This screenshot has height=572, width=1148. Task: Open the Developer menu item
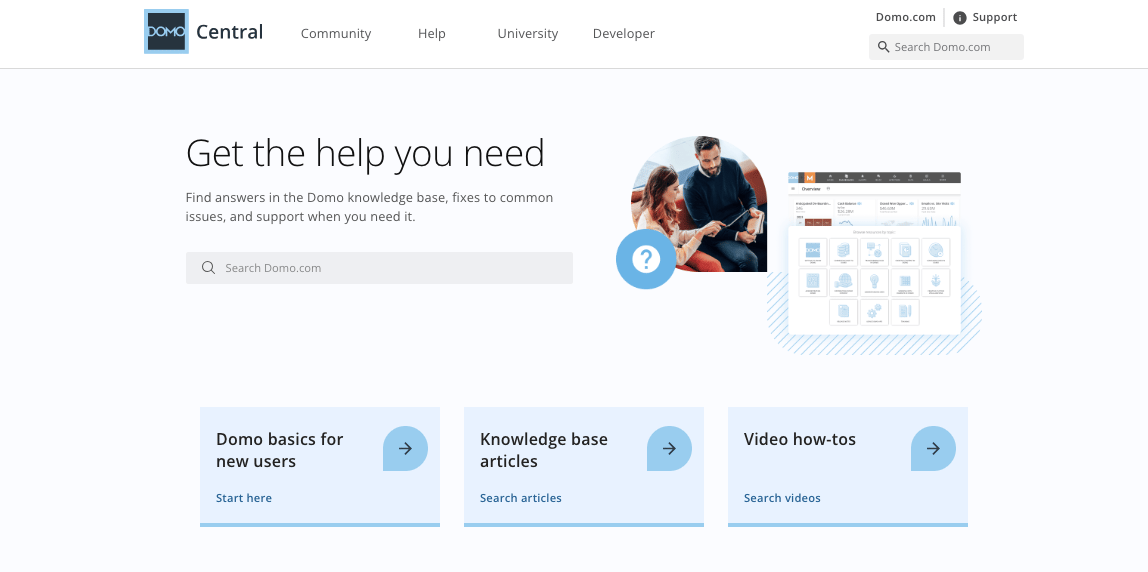[624, 34]
